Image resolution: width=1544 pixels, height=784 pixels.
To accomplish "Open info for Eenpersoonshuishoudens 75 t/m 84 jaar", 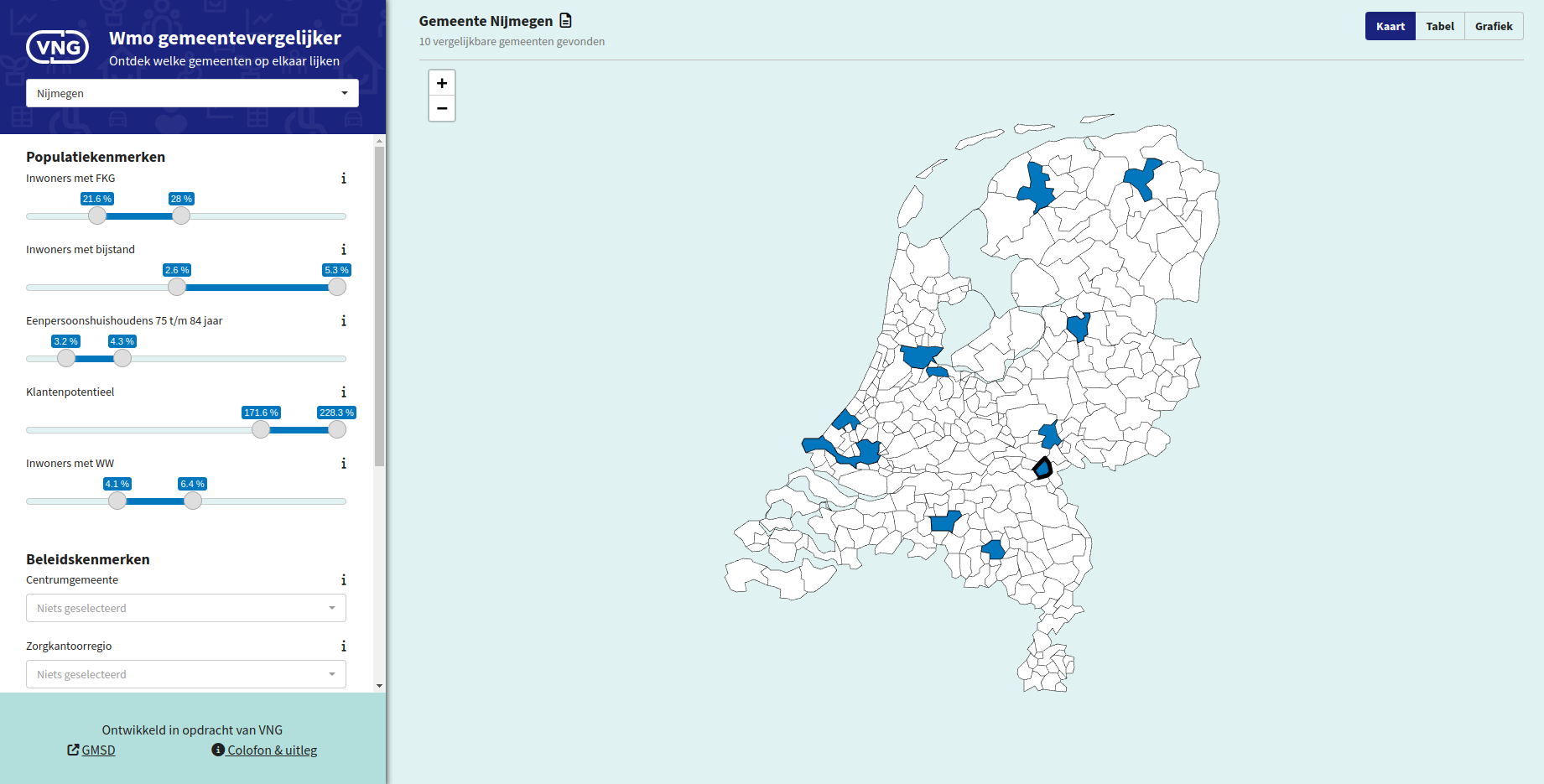I will tap(343, 320).
